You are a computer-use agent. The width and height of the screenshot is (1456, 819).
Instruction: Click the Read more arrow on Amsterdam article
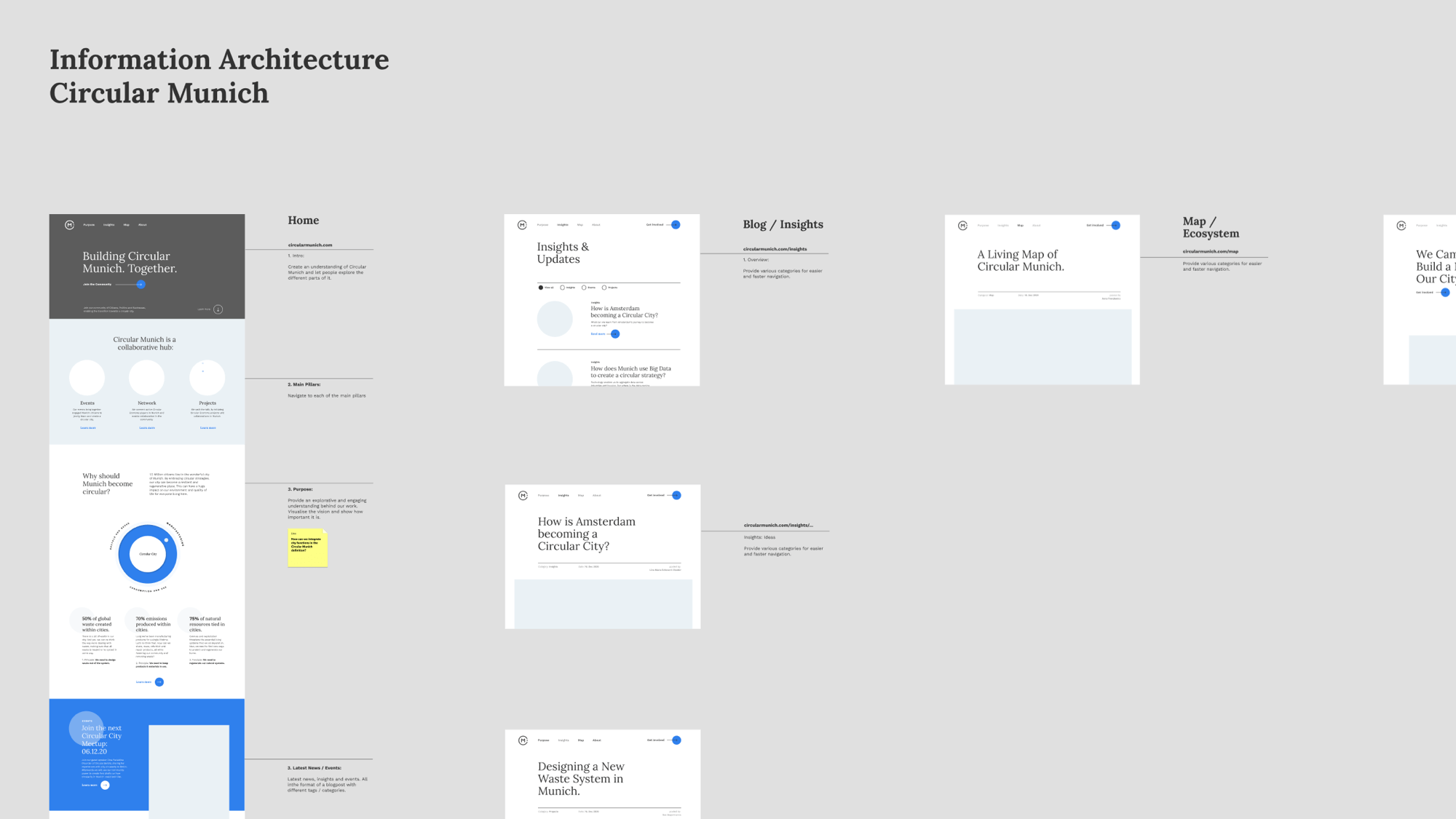[x=615, y=334]
